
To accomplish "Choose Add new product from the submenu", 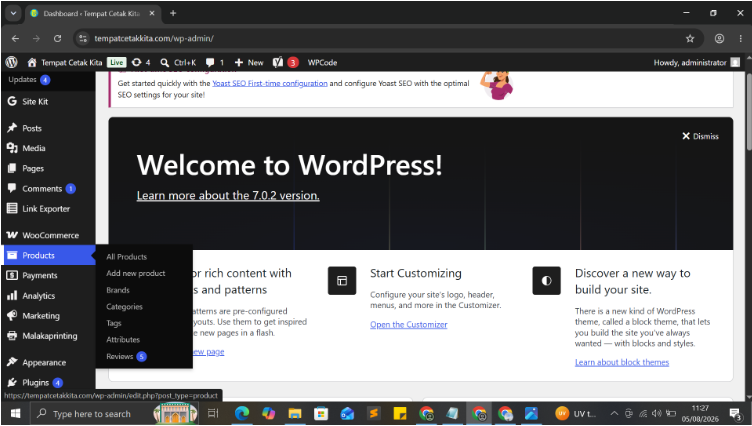I will click(136, 273).
